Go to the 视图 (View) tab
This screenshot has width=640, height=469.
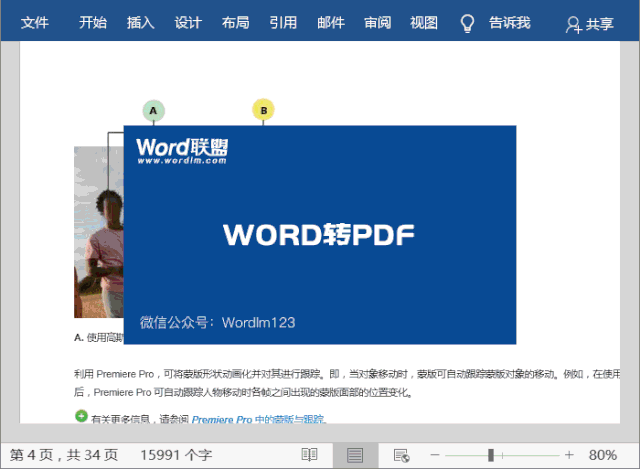coord(424,23)
